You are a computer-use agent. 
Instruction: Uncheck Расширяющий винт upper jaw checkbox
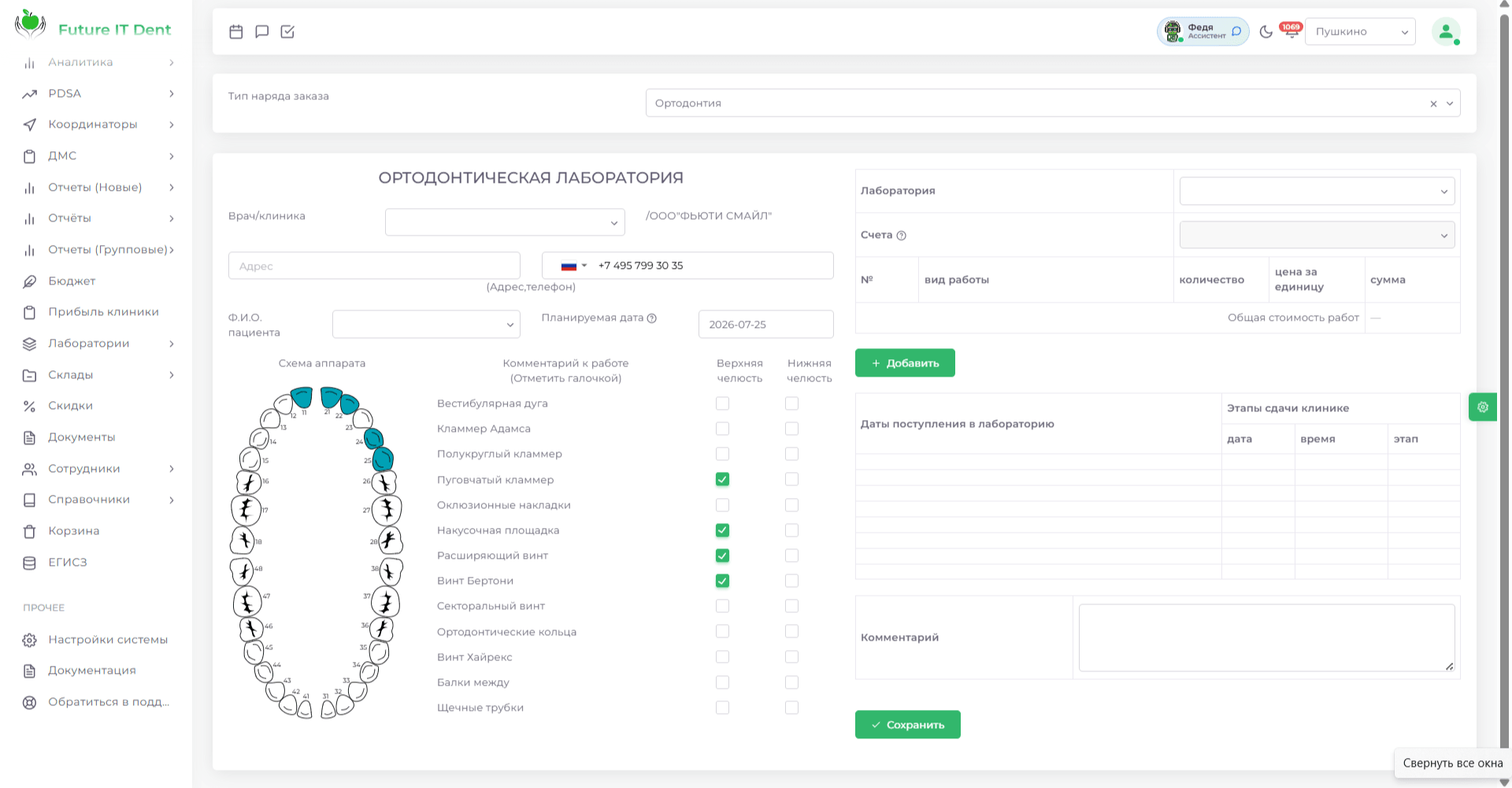coord(722,556)
